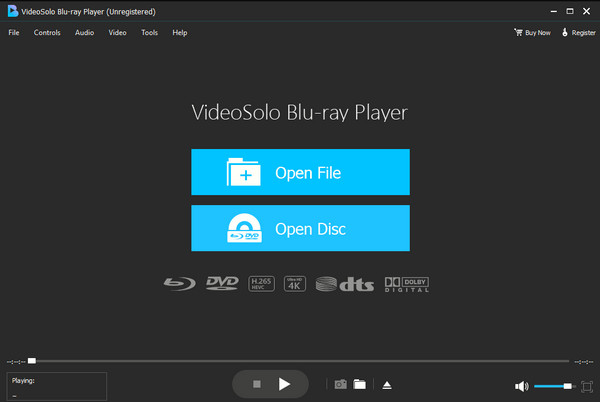
Task: Minimize the VideoSolo window
Action: [553, 11]
